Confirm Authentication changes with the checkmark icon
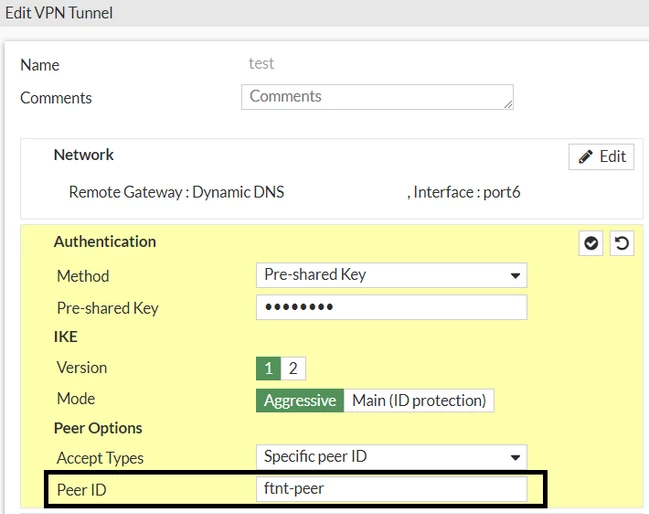The height and width of the screenshot is (514, 649). pyautogui.click(x=591, y=243)
